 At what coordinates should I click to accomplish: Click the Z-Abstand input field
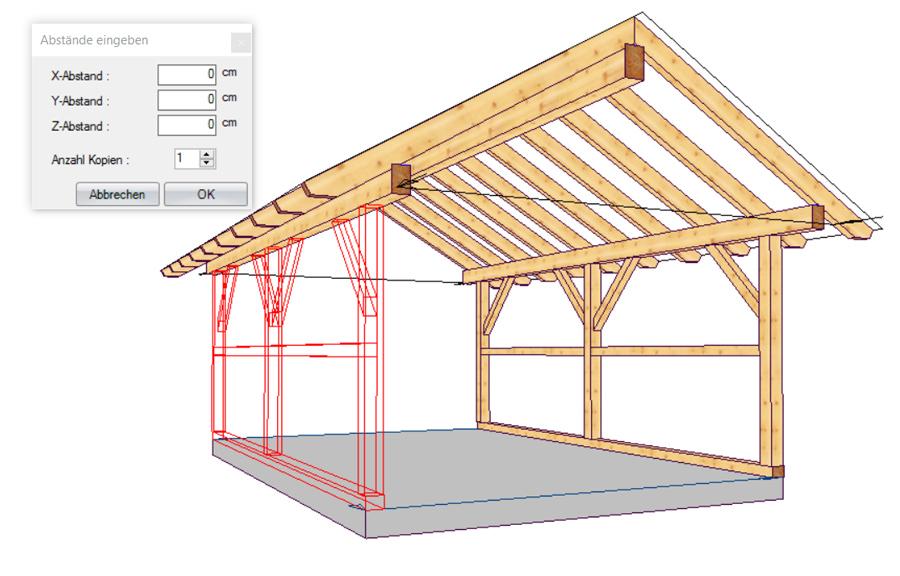click(187, 125)
